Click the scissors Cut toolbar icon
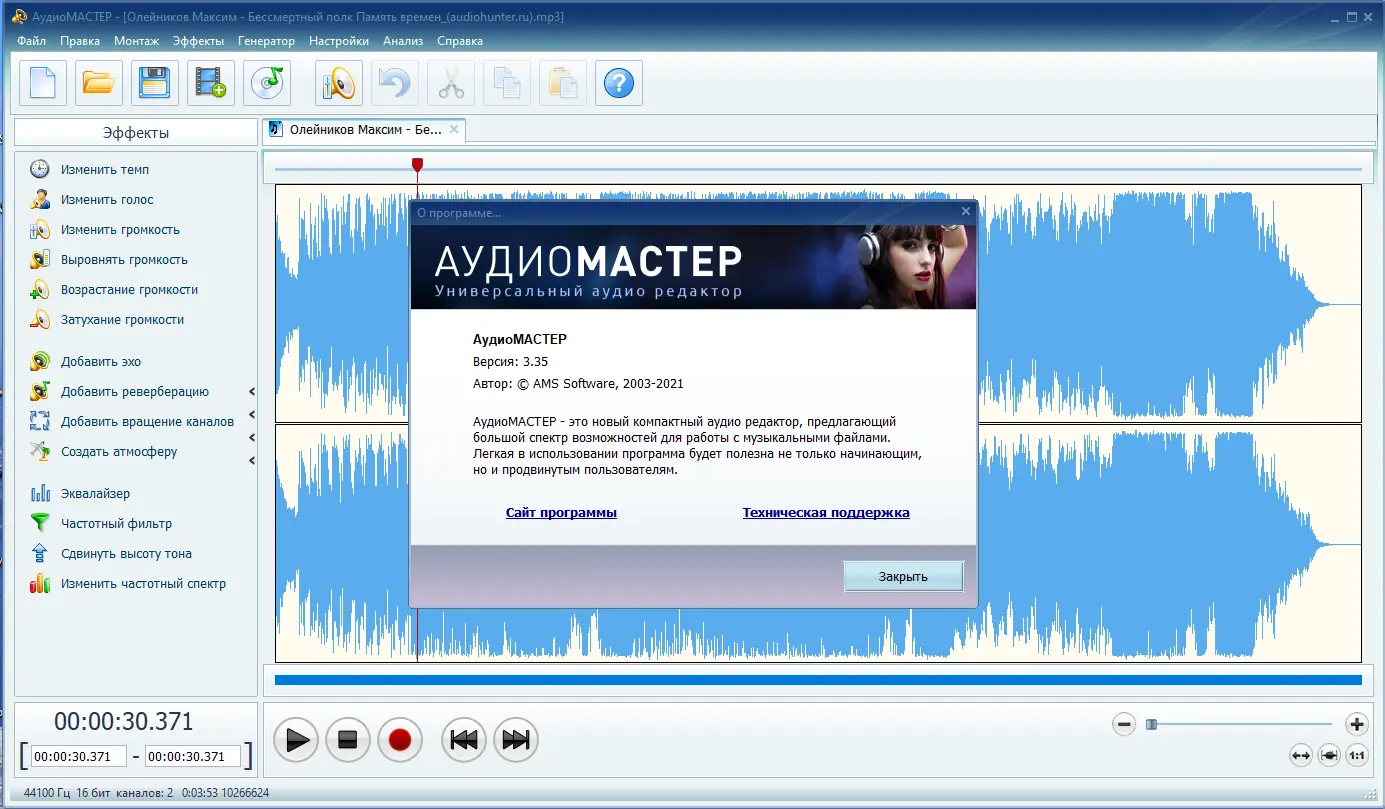 click(x=451, y=83)
